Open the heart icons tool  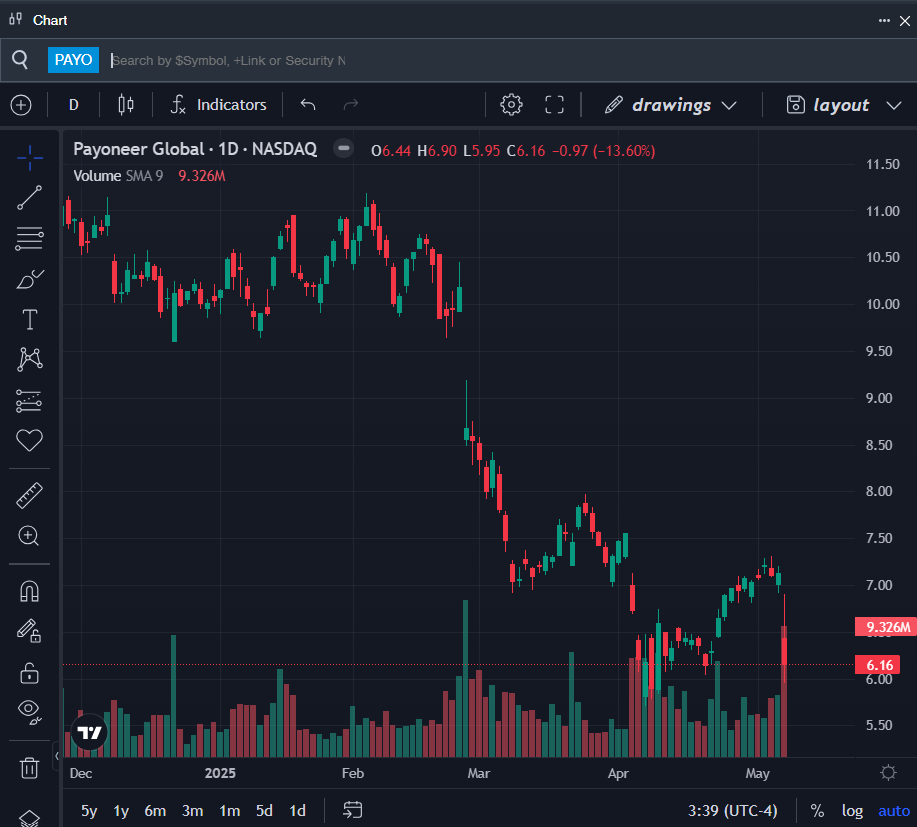[29, 440]
